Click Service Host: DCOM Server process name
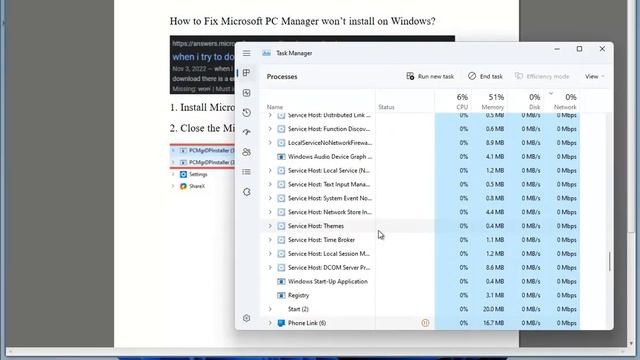 click(329, 267)
